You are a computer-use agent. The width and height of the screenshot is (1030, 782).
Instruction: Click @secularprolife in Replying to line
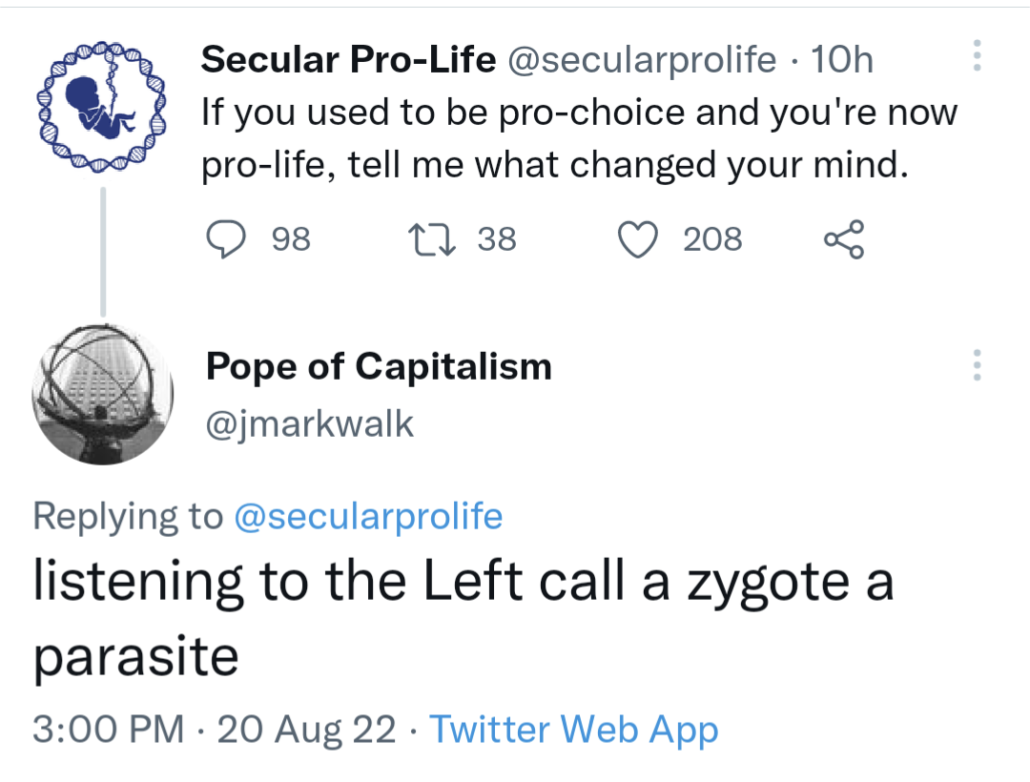click(x=367, y=516)
